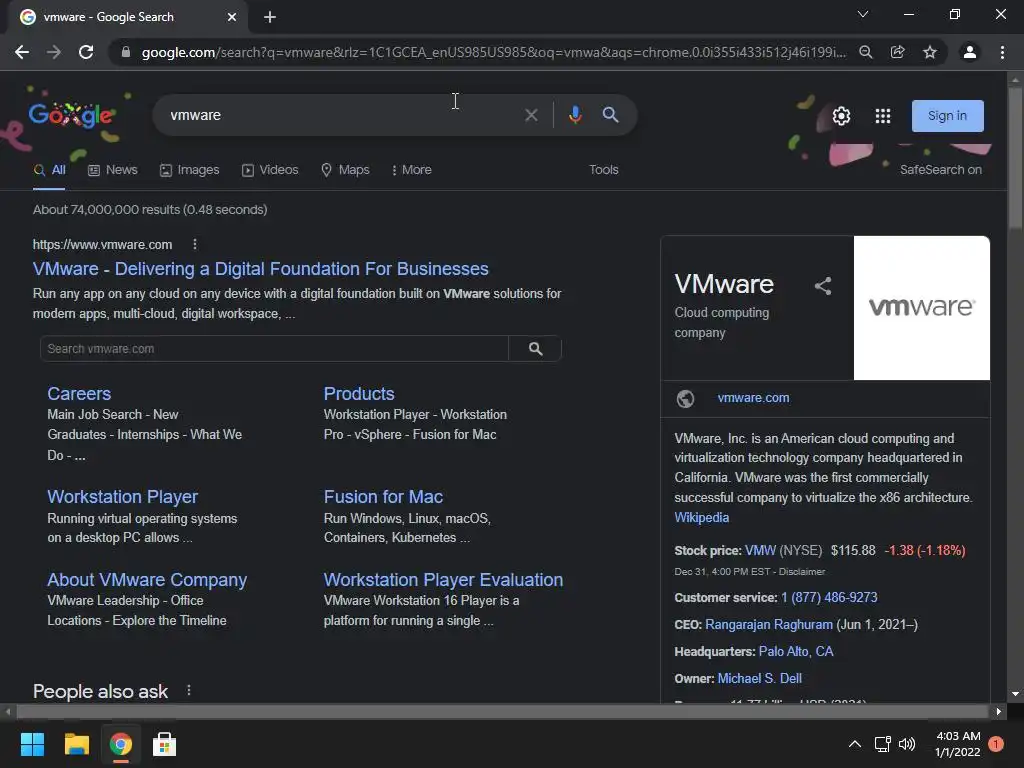This screenshot has height=768, width=1024.
Task: Open Microsoft Store from taskbar
Action: coord(164,744)
